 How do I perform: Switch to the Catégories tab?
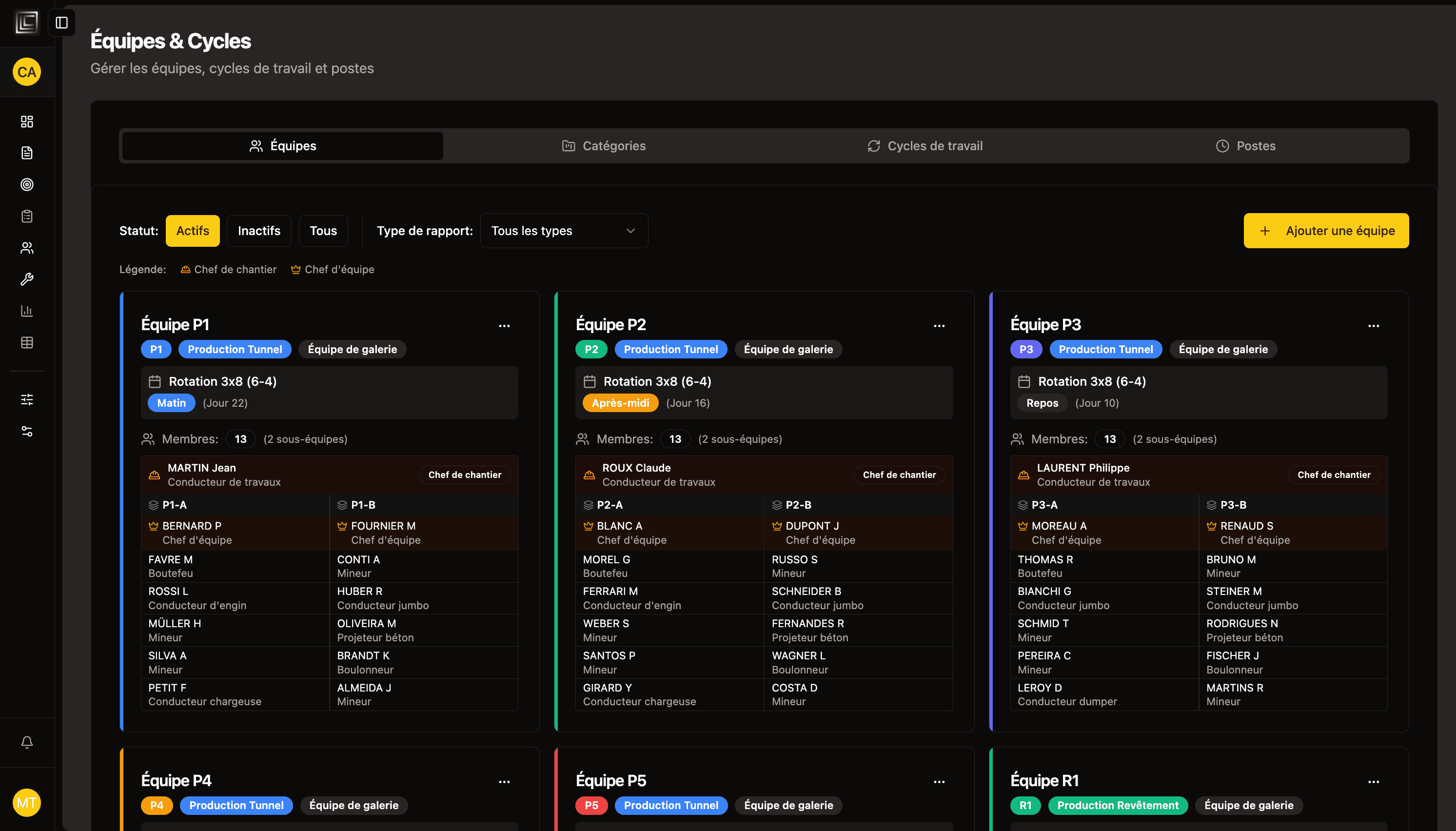[x=604, y=146]
